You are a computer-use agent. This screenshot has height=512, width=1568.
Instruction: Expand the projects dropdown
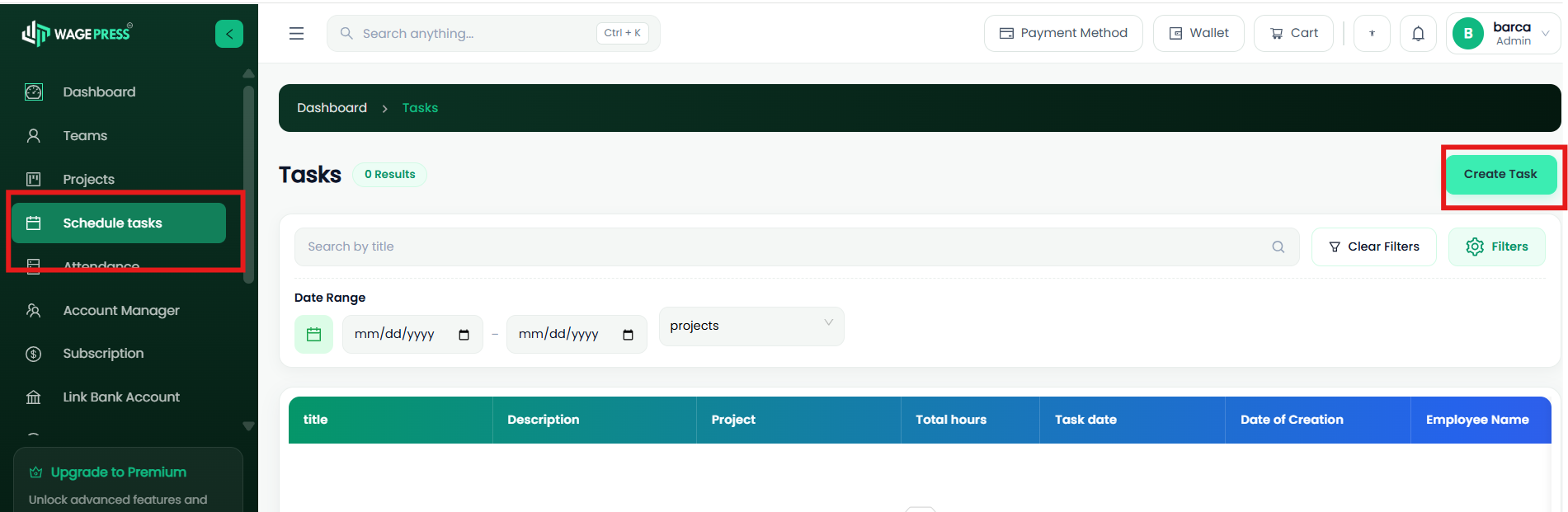point(751,326)
